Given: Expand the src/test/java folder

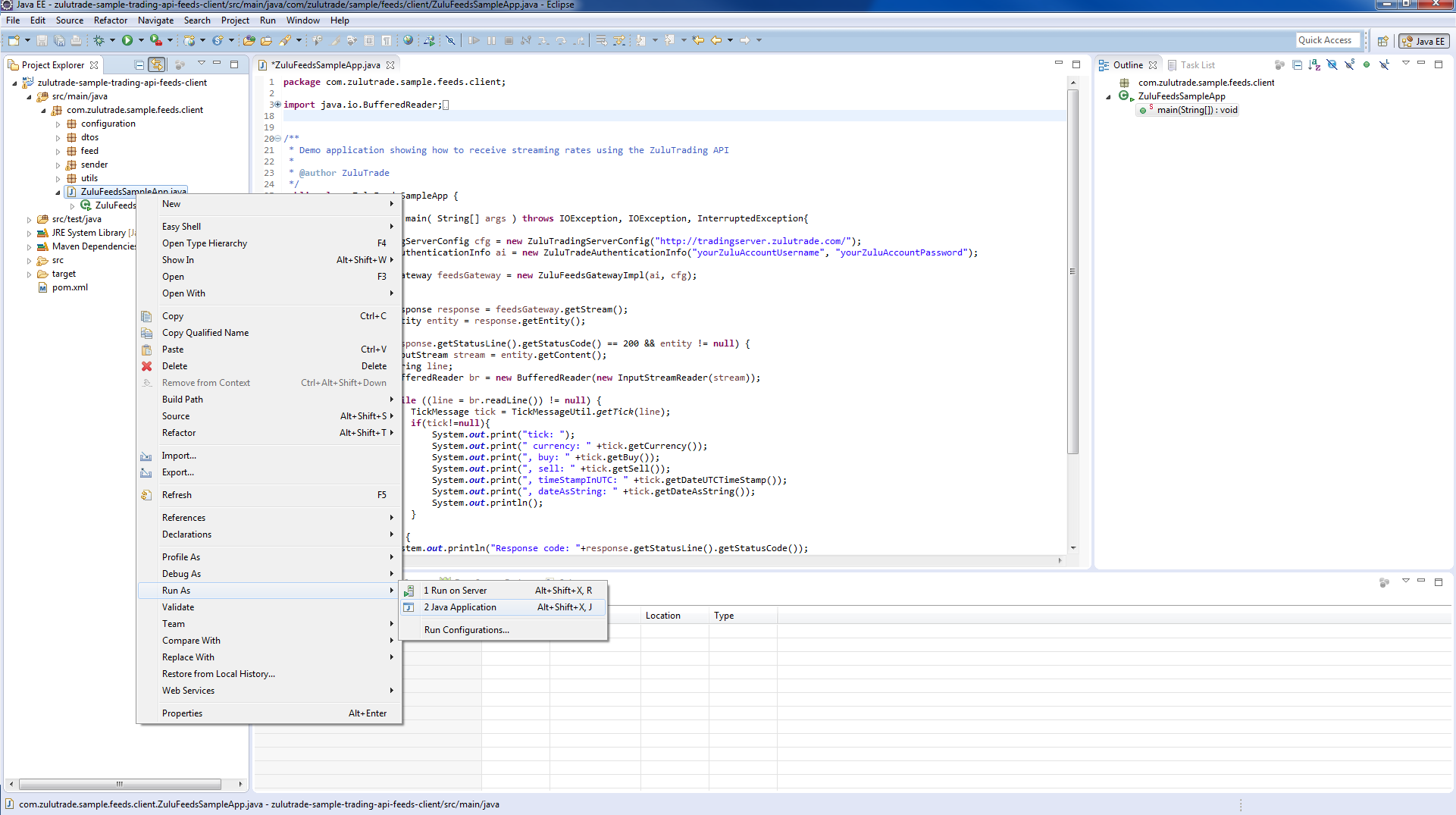Looking at the screenshot, I should 30,220.
